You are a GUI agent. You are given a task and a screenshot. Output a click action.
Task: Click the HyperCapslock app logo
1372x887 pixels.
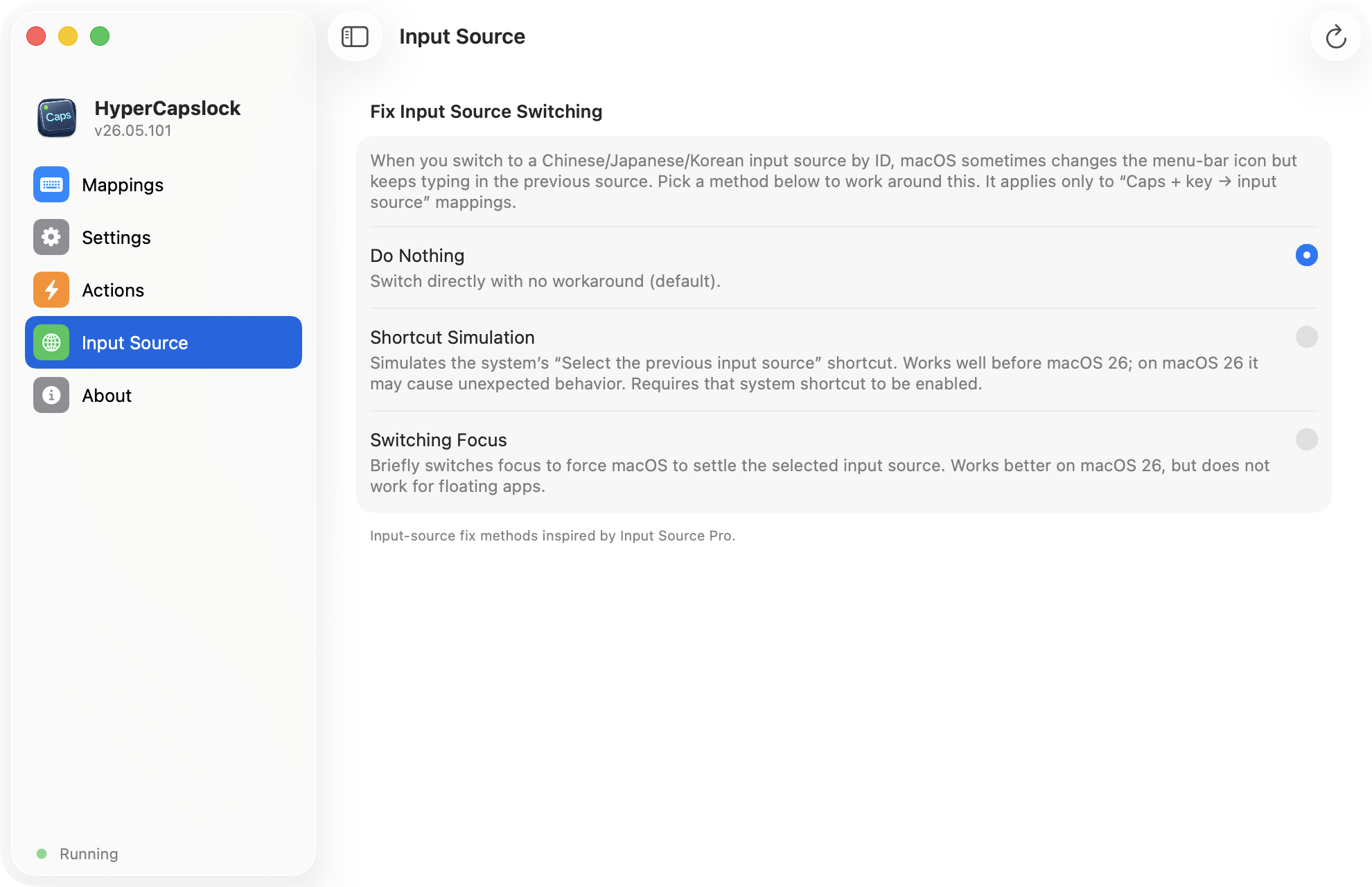[57, 118]
